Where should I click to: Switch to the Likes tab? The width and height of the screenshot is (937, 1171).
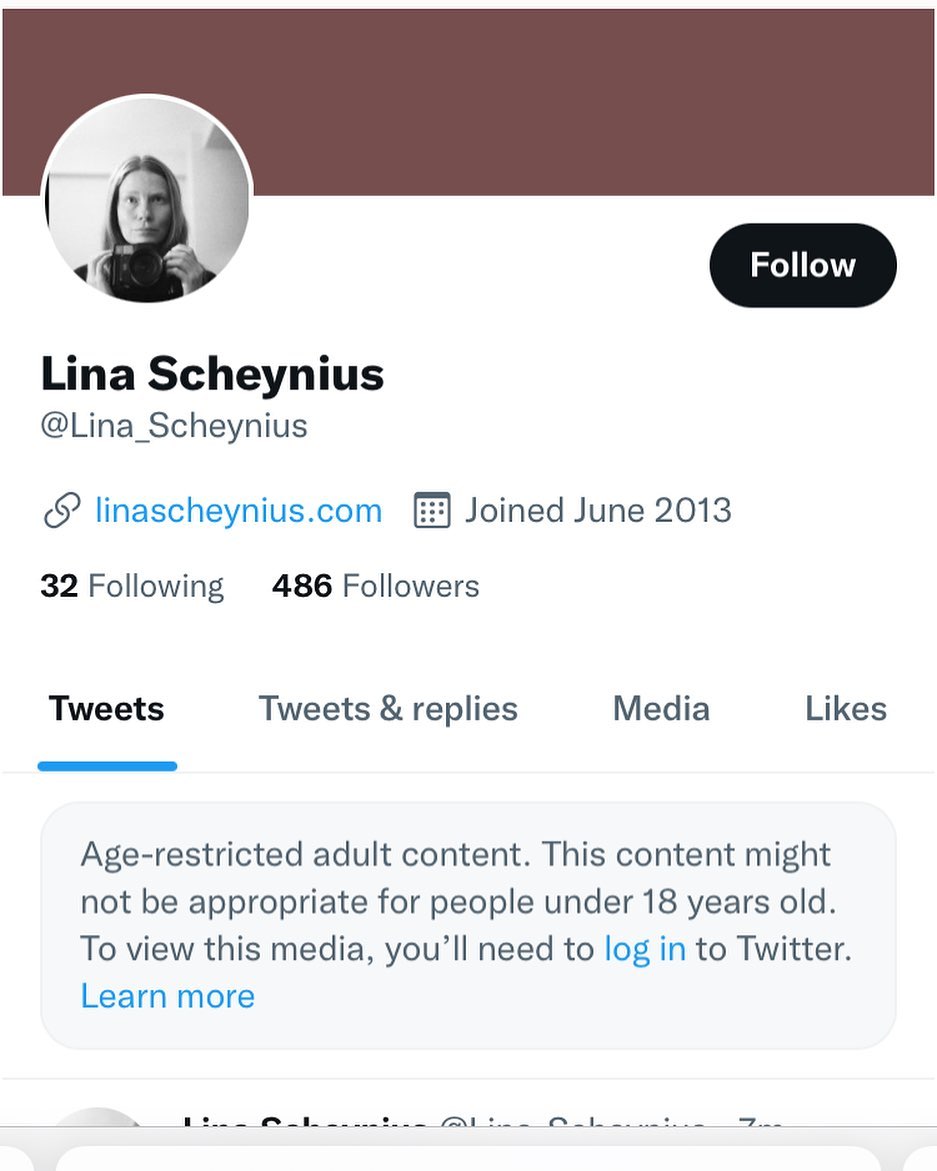point(845,709)
